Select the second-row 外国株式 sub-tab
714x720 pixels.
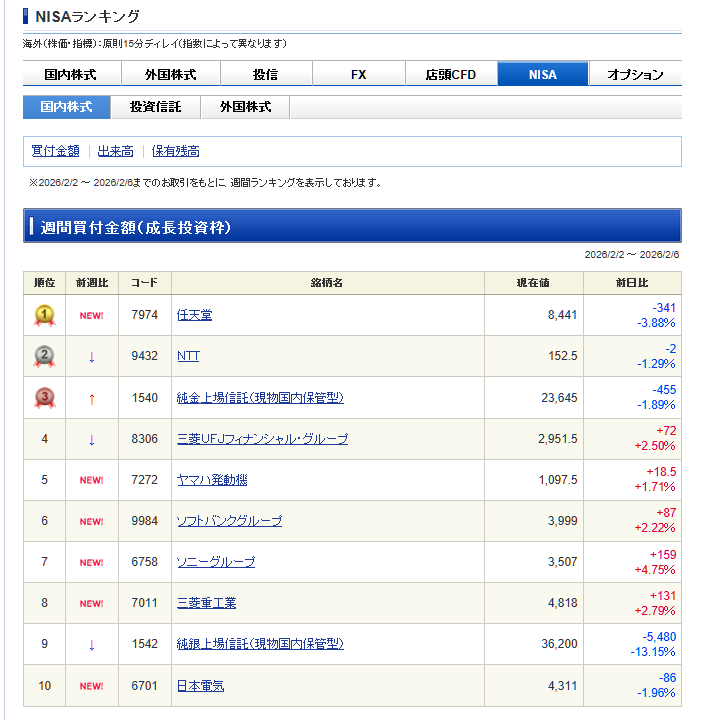click(245, 107)
